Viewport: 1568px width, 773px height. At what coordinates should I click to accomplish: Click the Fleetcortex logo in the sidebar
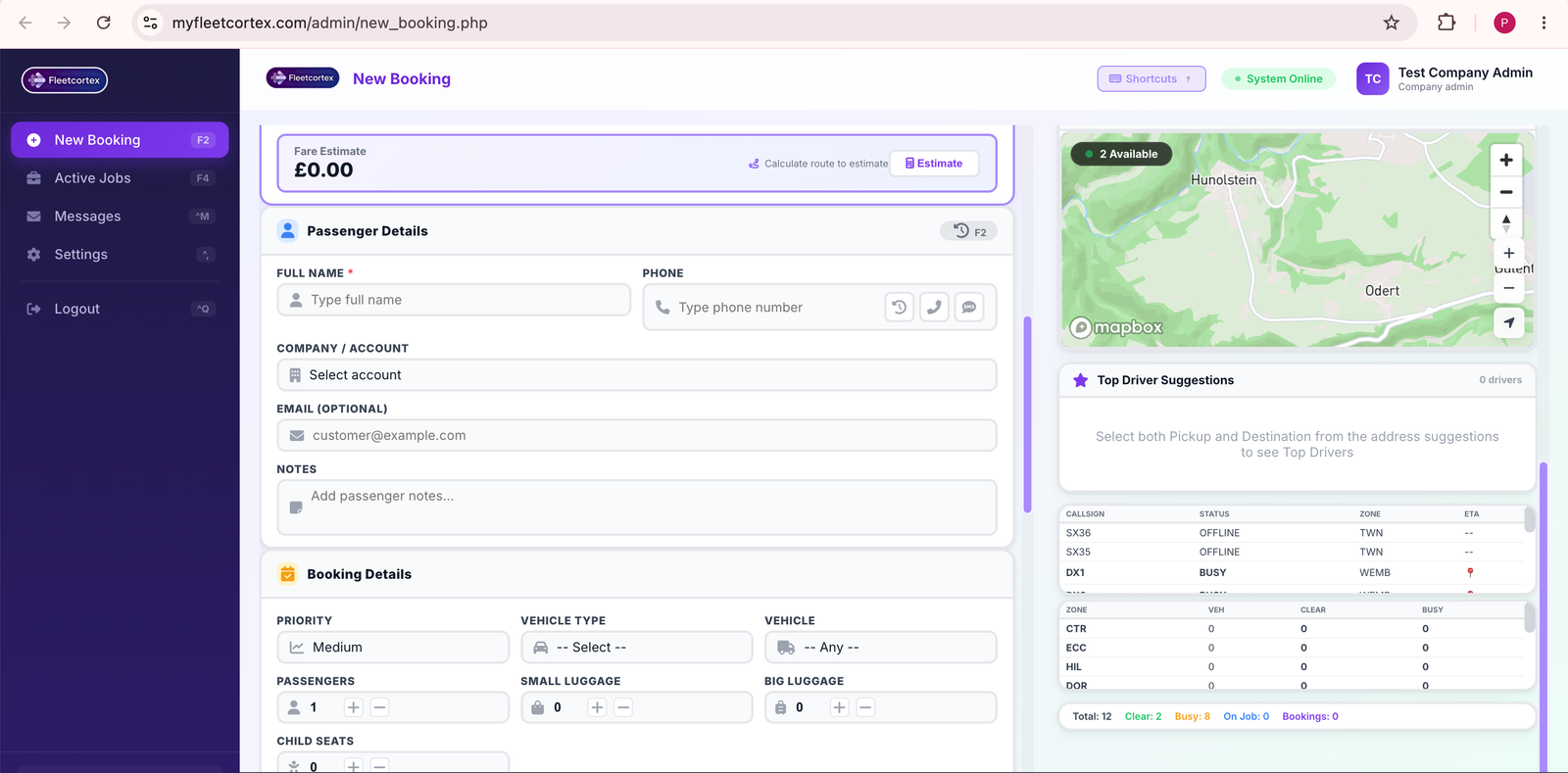65,80
